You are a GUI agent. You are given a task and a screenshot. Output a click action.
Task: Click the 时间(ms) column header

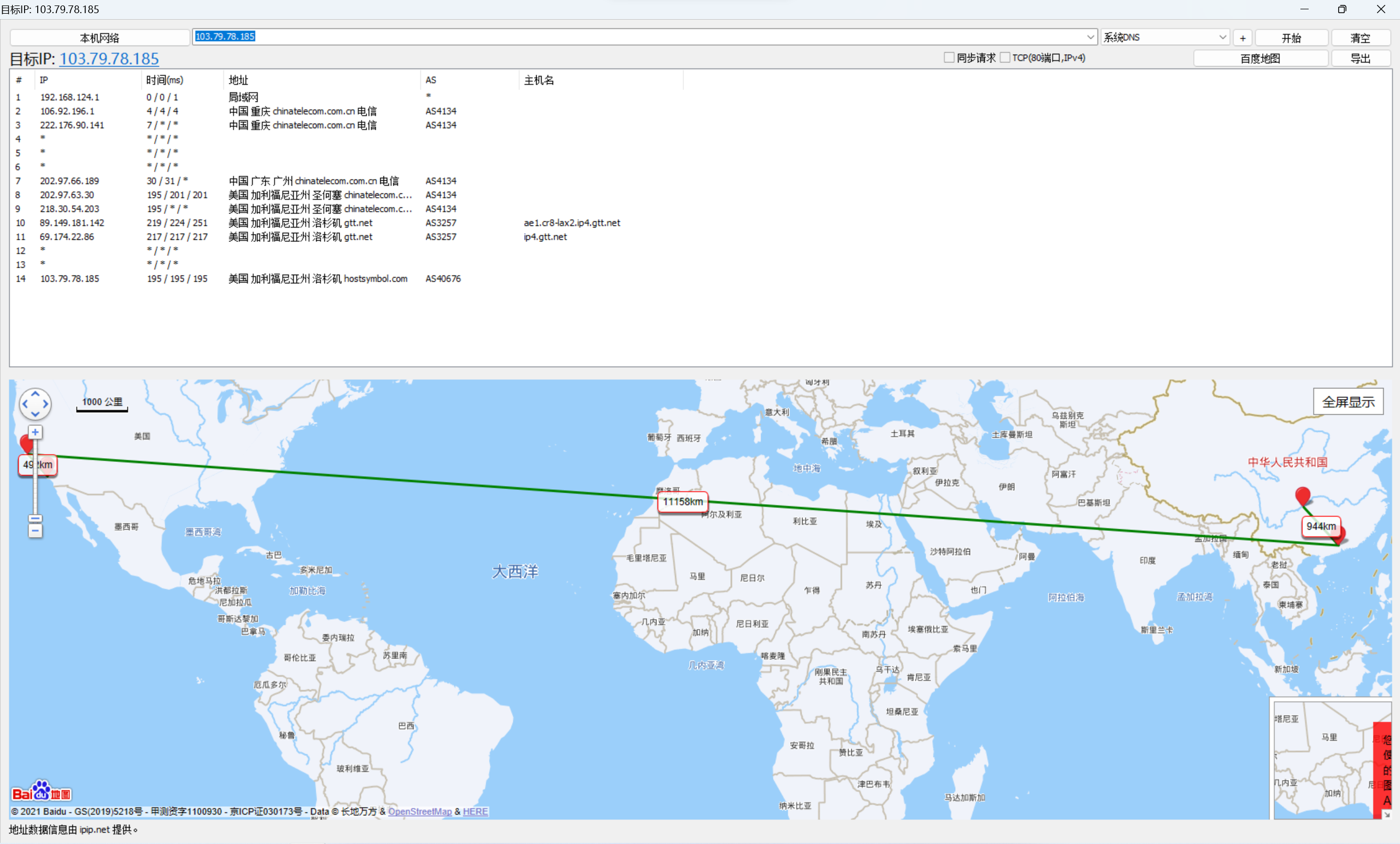click(164, 80)
